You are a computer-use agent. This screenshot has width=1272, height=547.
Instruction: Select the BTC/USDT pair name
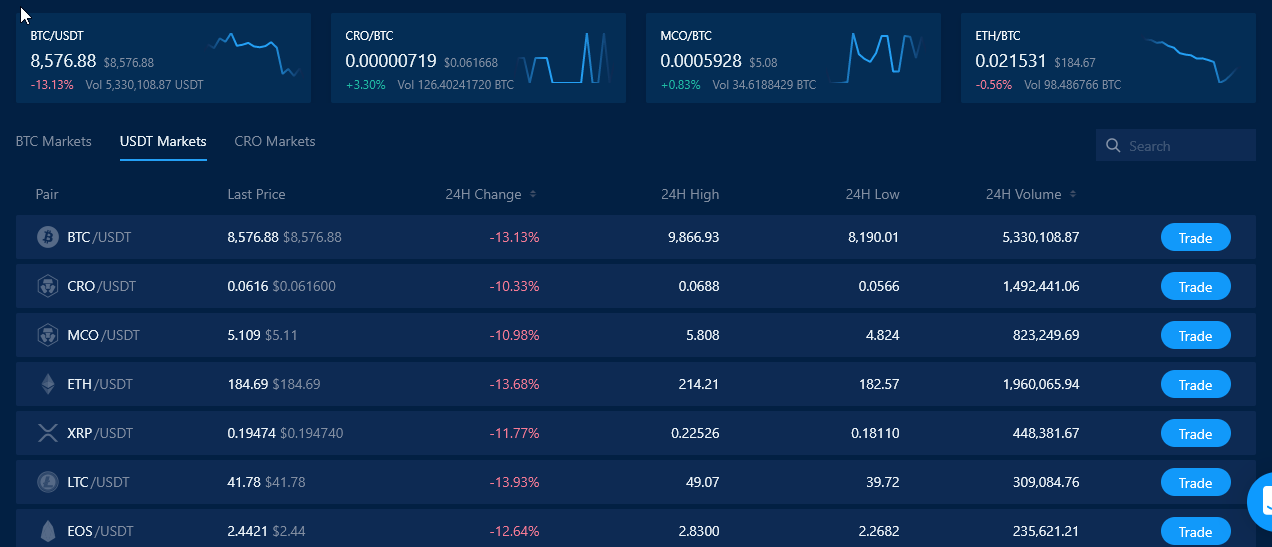[99, 237]
